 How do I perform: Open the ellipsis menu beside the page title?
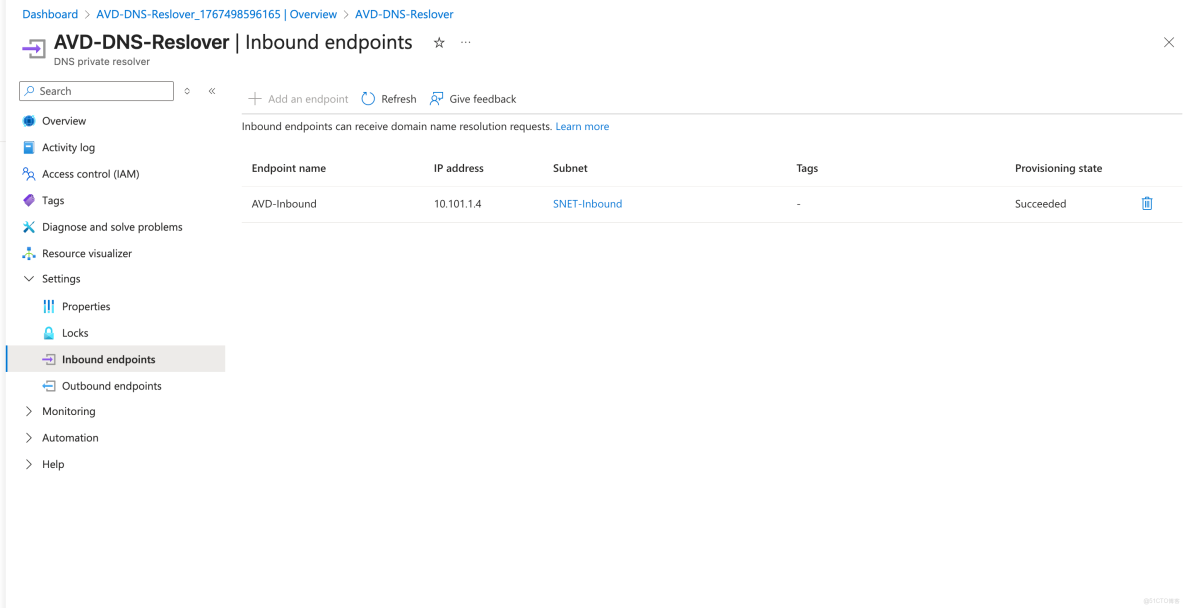(464, 43)
